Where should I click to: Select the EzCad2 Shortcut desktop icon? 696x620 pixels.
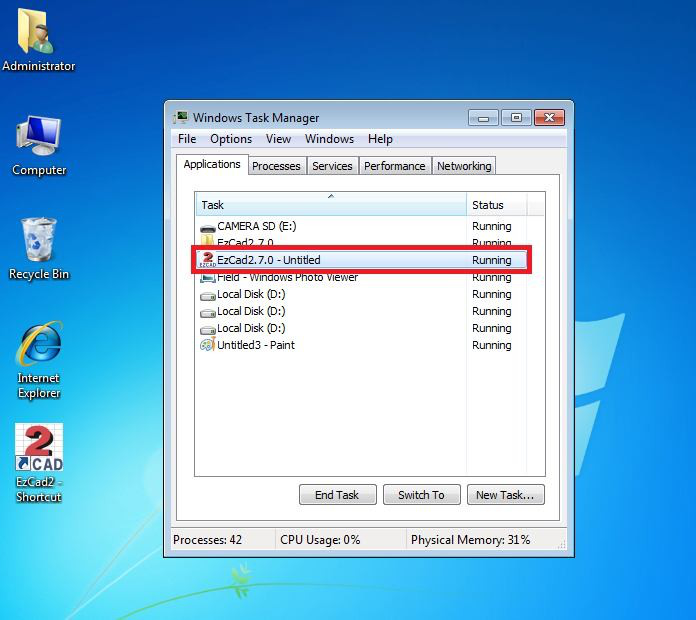39,463
